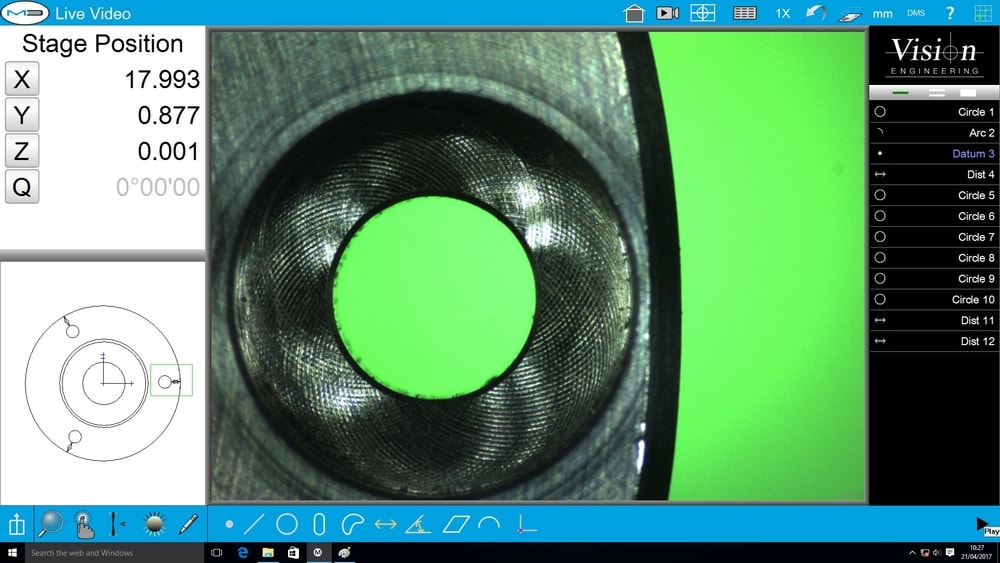Screen dimensions: 1000x563
Task: Select Datum 3 in the feature list
Action: click(933, 154)
